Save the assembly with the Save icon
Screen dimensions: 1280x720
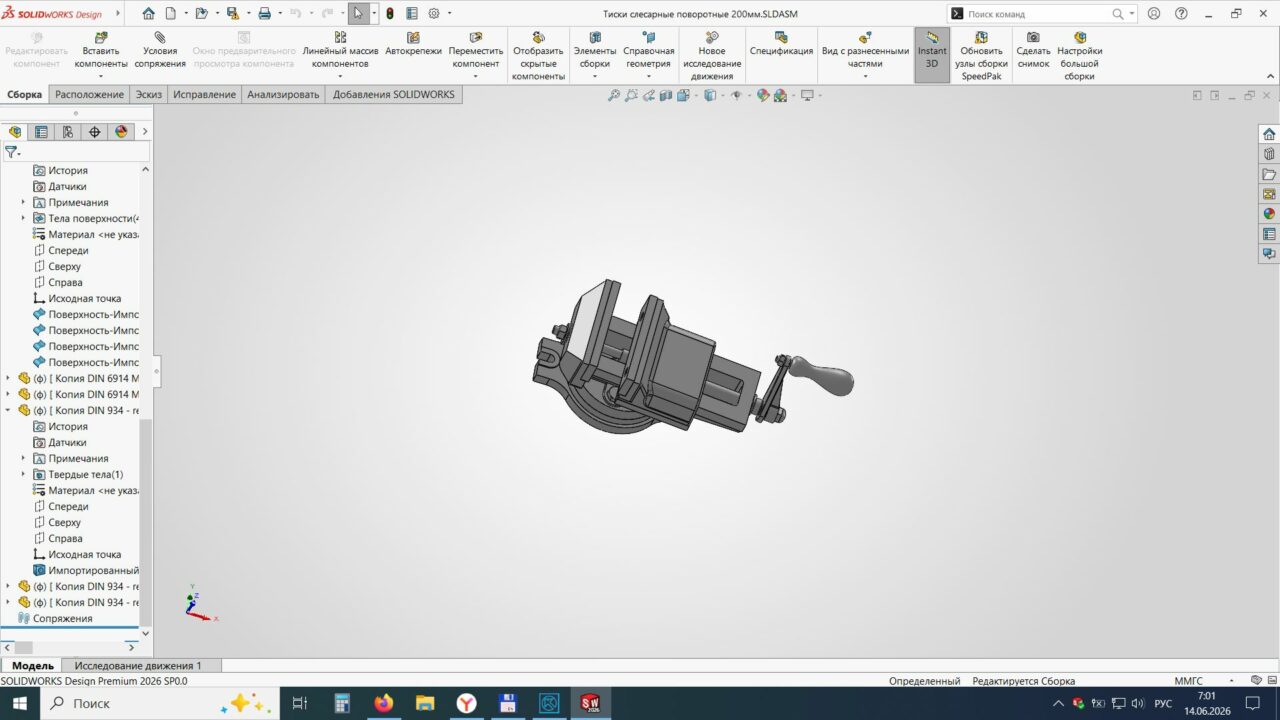[232, 14]
